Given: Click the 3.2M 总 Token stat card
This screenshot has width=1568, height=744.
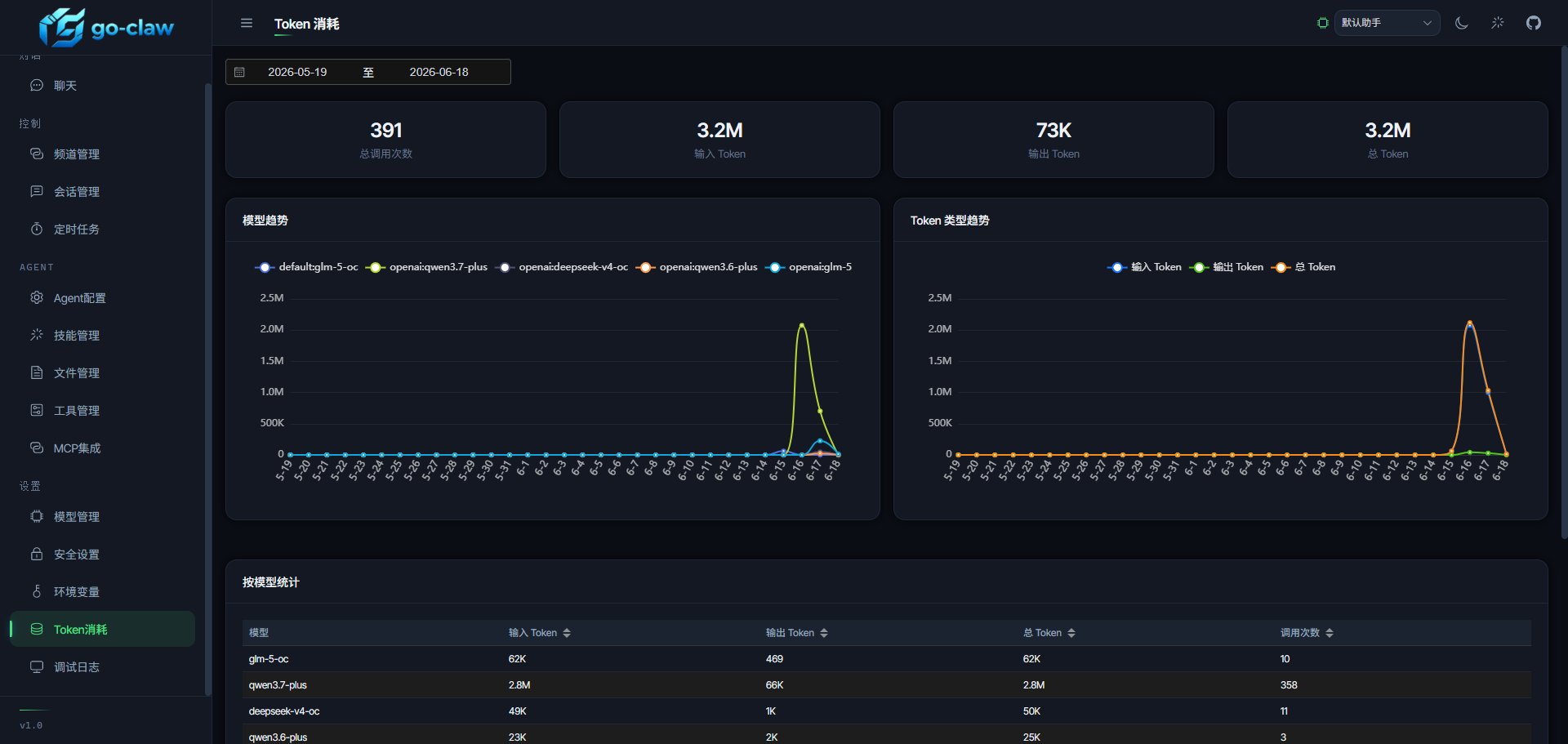Looking at the screenshot, I should coord(1388,140).
